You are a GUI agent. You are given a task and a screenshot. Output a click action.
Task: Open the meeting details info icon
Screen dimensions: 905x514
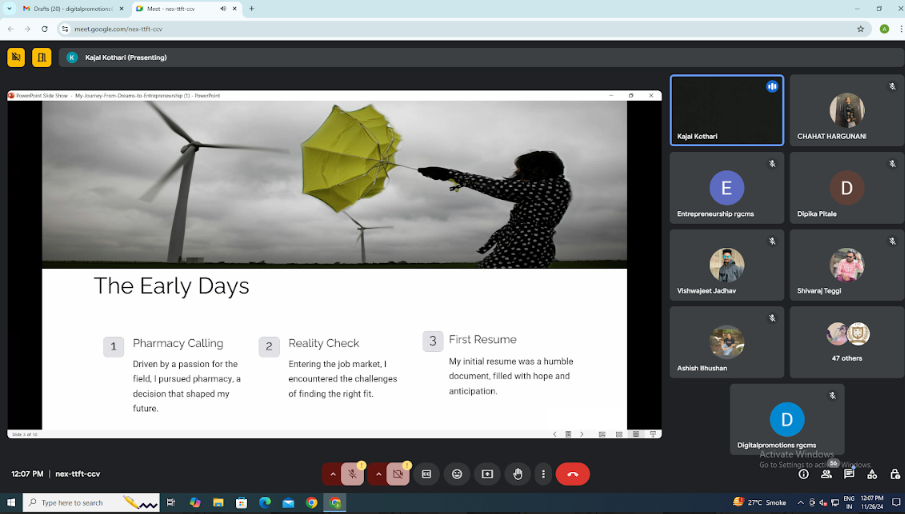pyautogui.click(x=803, y=475)
